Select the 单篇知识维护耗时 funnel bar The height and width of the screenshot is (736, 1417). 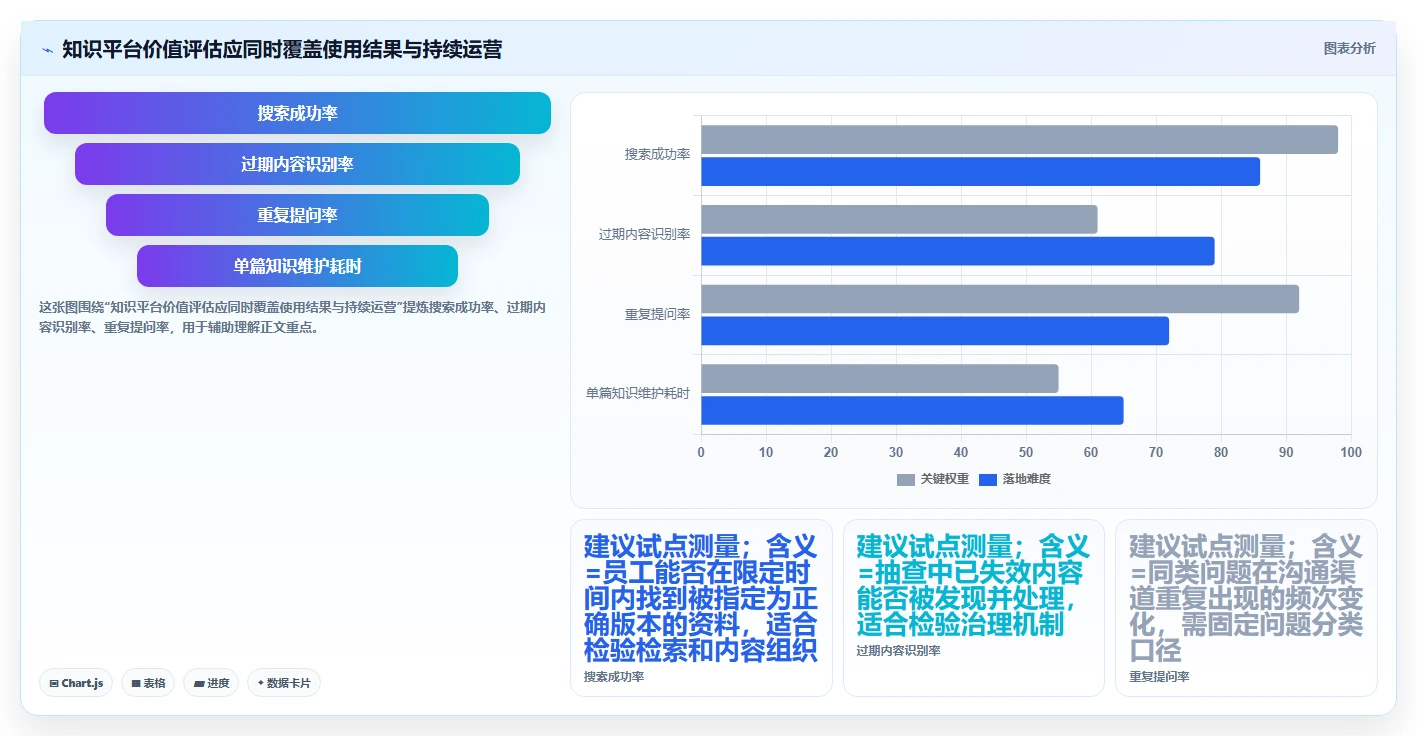point(297,266)
